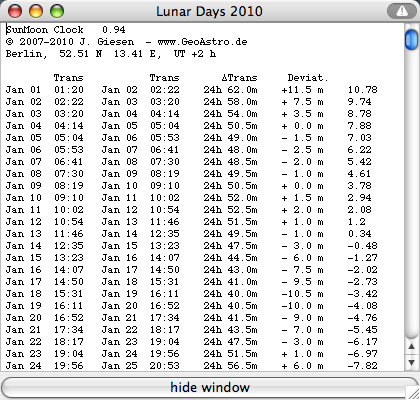Click the 24h 41.0m value
The height and width of the screenshot is (400, 420).
pyautogui.click(x=230, y=282)
